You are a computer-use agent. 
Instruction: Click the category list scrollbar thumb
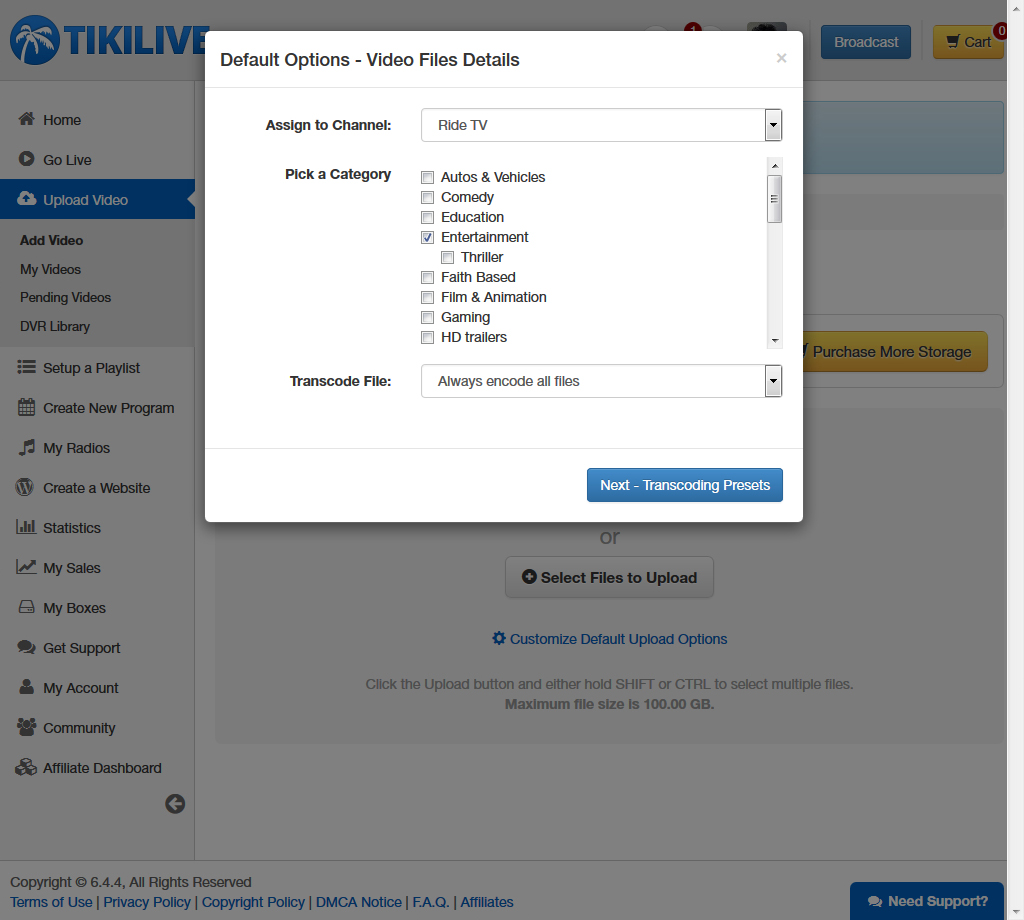[774, 198]
